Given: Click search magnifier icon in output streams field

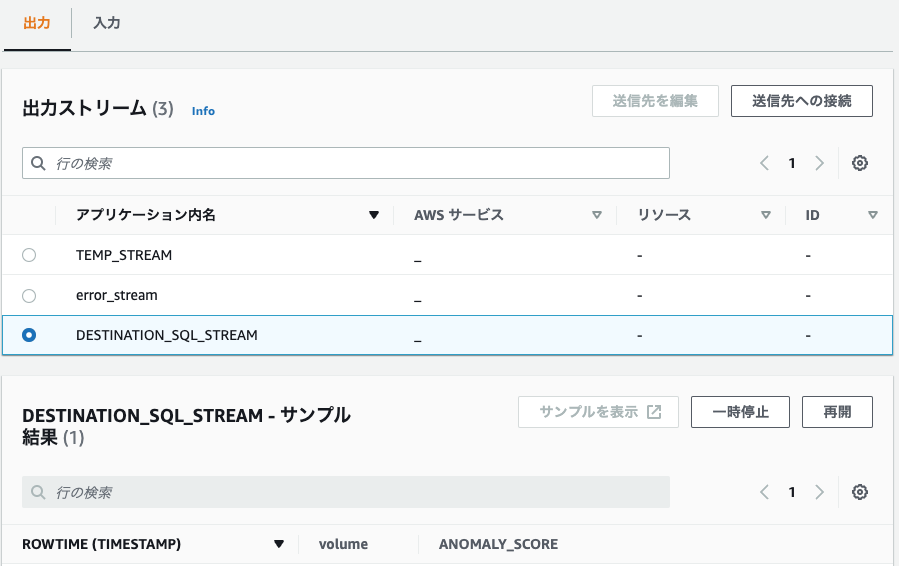Looking at the screenshot, I should pyautogui.click(x=38, y=163).
